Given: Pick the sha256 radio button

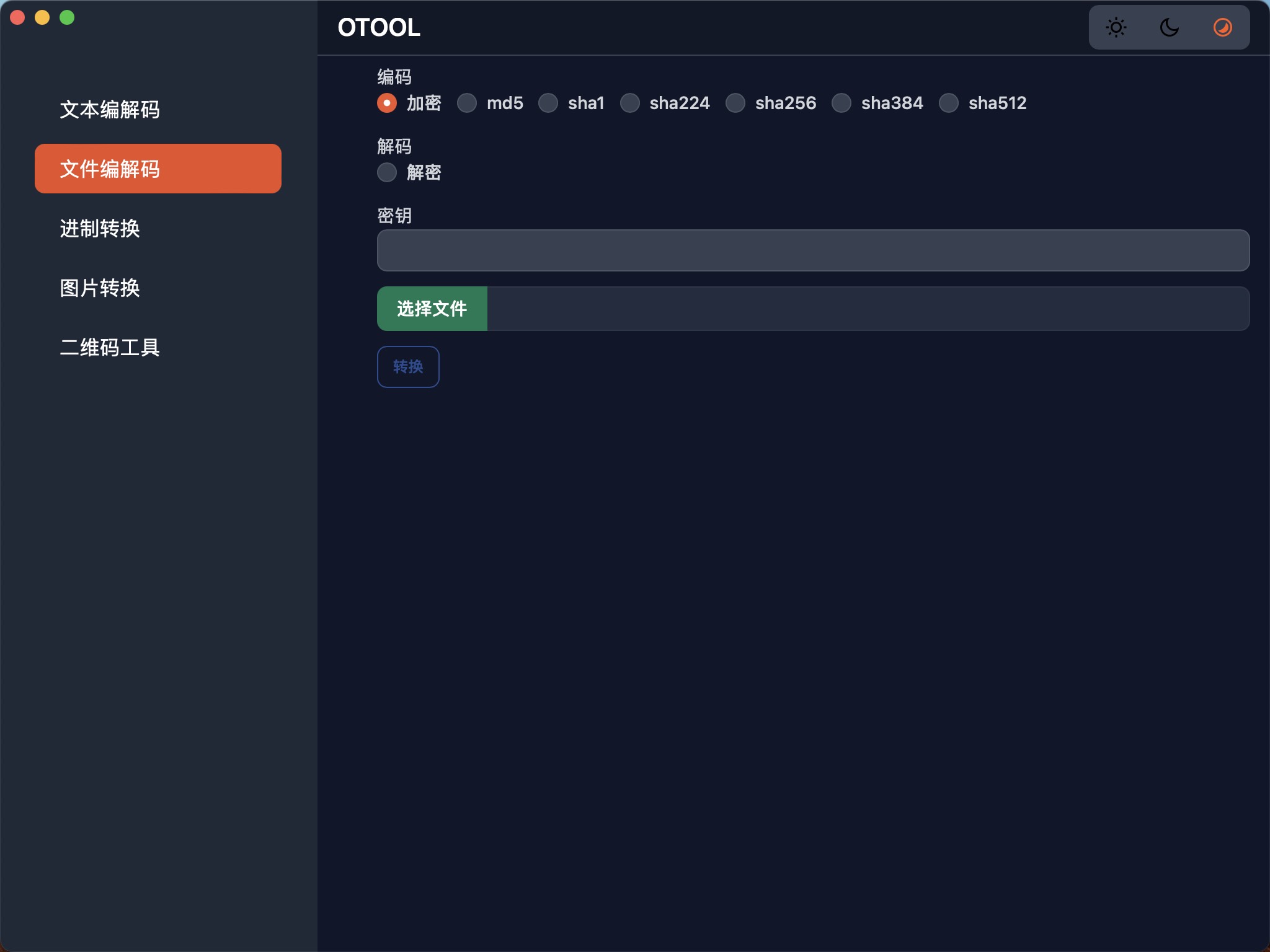Looking at the screenshot, I should (x=735, y=103).
